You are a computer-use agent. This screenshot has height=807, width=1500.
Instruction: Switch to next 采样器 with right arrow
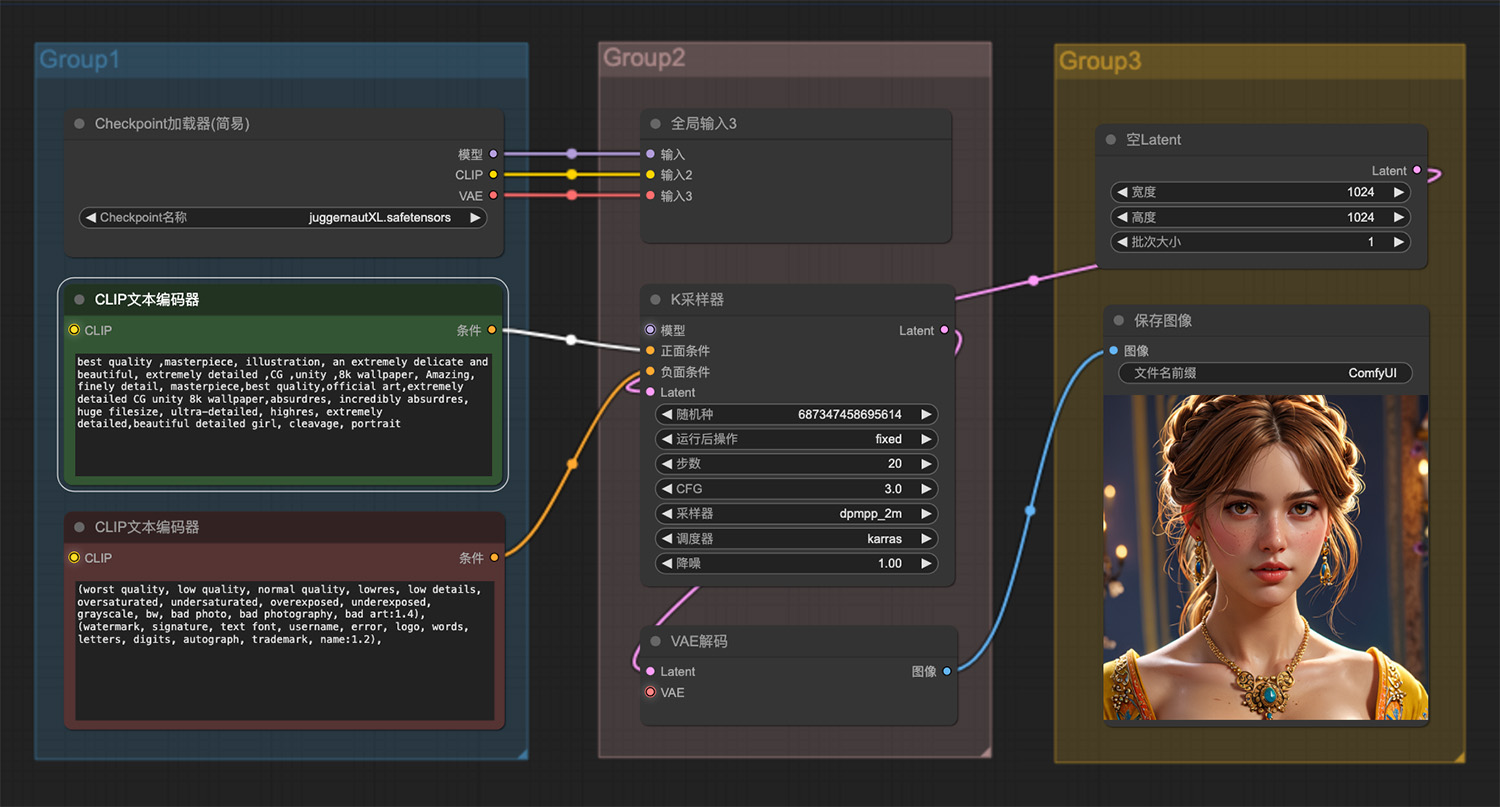[x=927, y=514]
